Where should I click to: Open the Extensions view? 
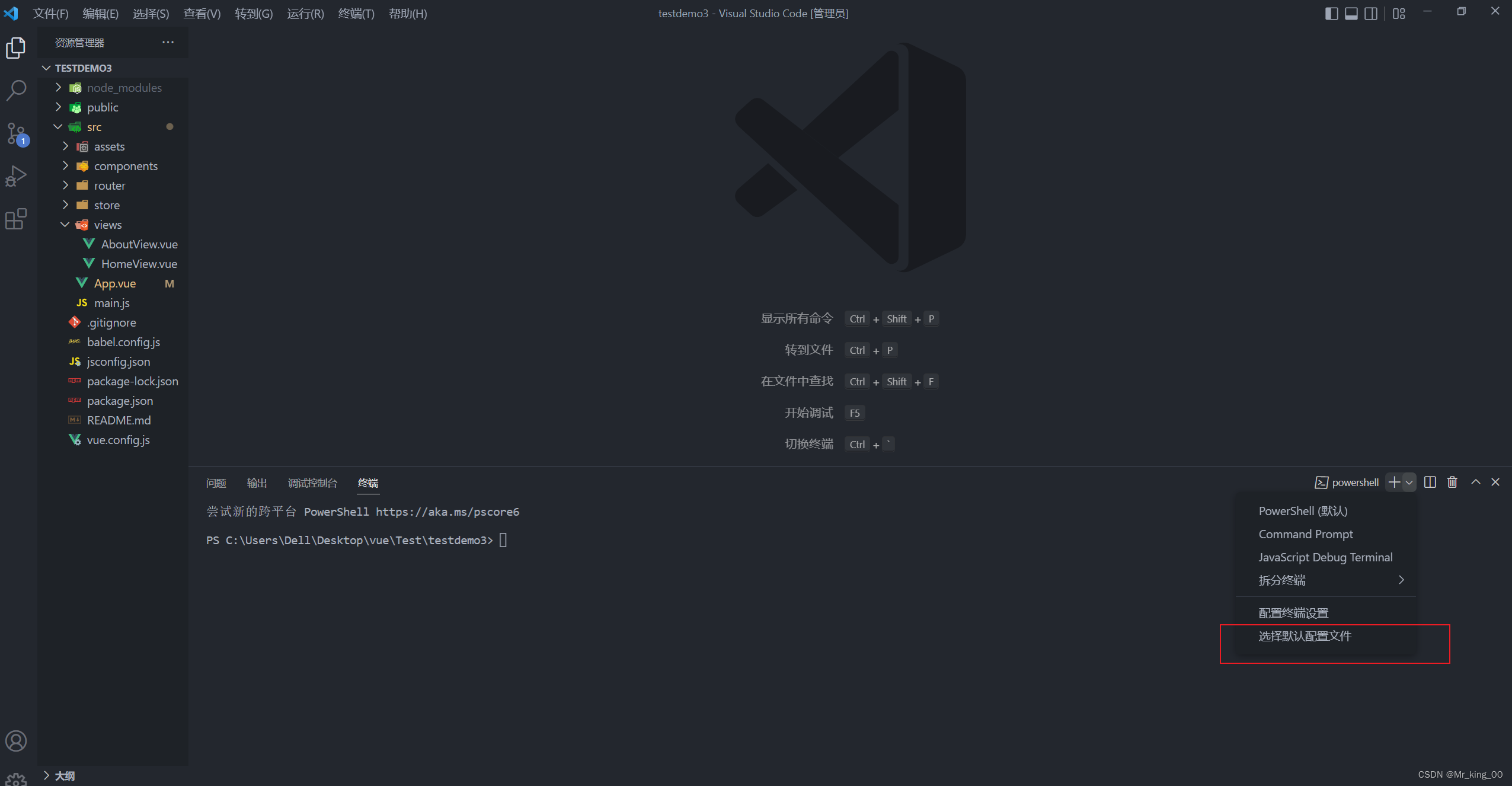click(x=16, y=219)
